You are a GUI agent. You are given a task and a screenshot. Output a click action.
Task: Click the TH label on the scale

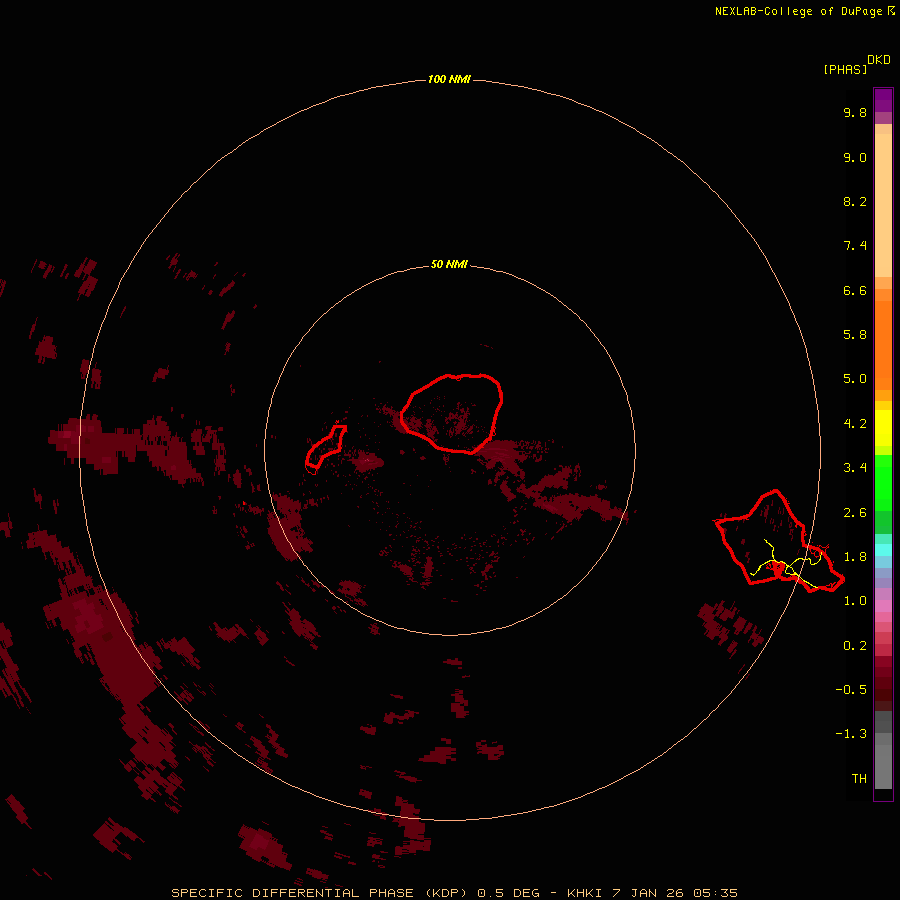pos(859,779)
